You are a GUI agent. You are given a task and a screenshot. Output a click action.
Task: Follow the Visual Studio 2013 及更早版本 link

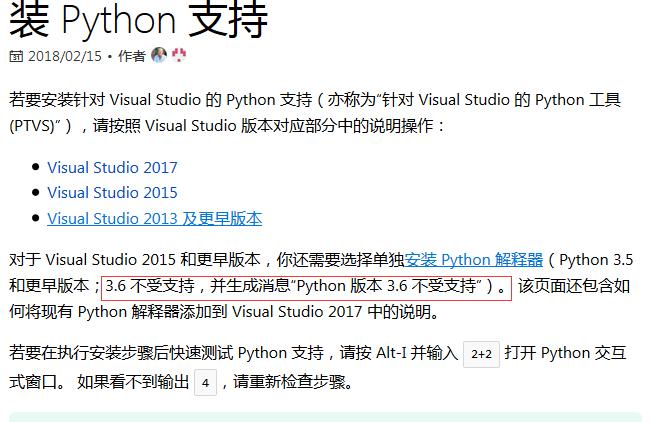pyautogui.click(x=154, y=218)
